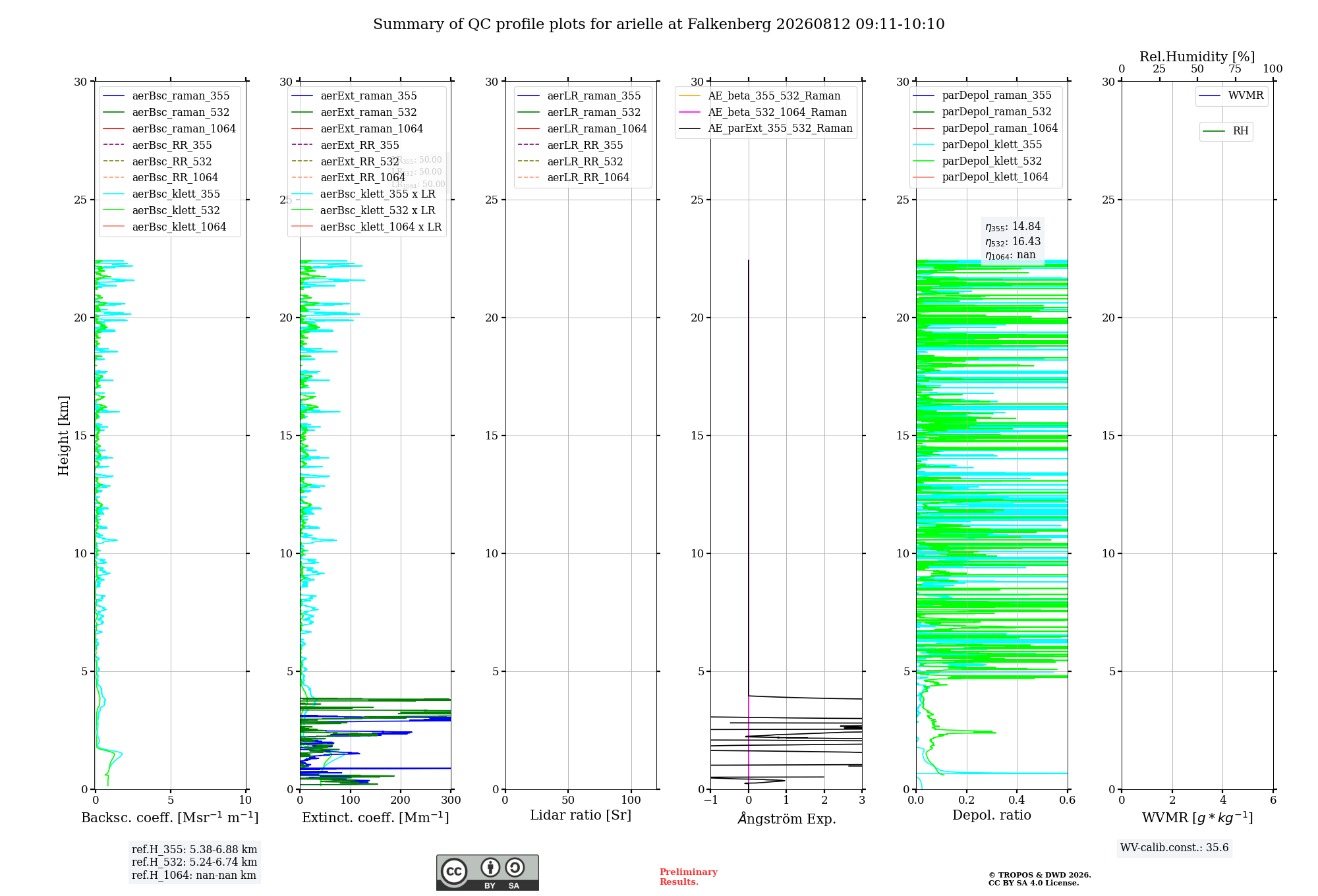
Task: Select legend entry parDepol_raman_1064
Action: coord(986,128)
